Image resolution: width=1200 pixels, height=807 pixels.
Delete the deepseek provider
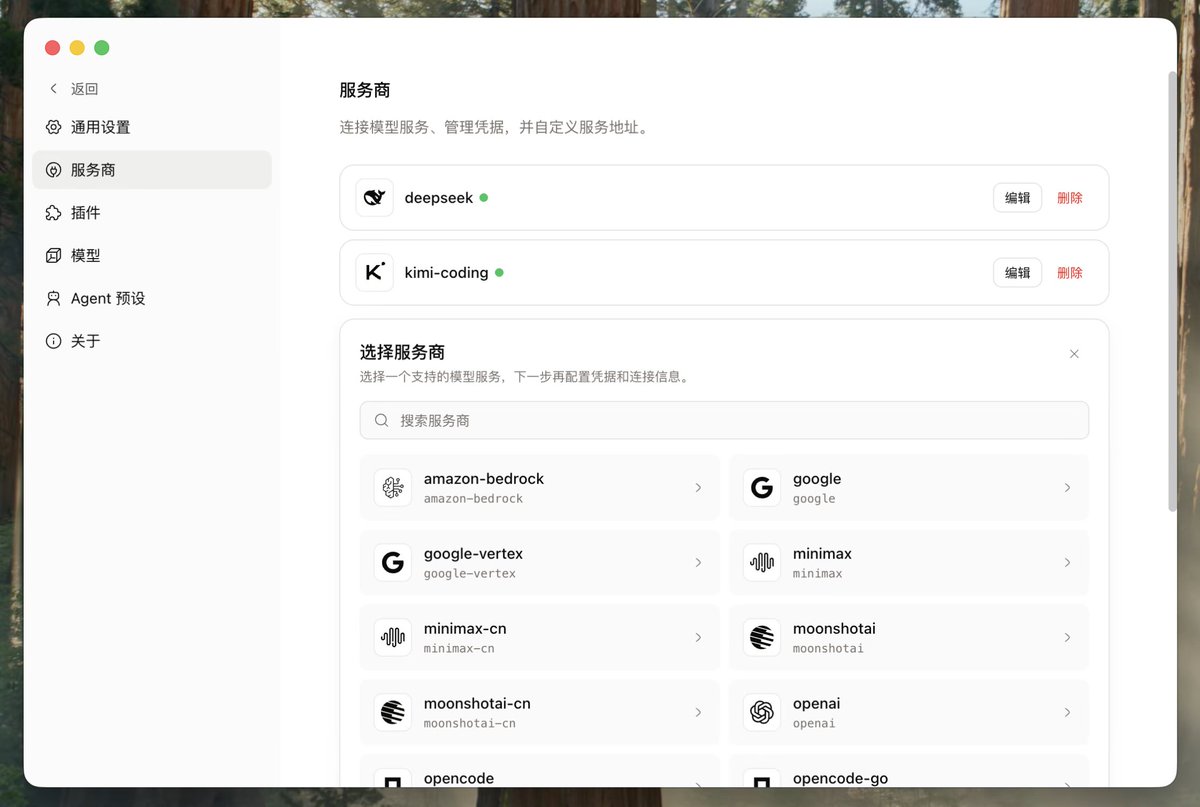[x=1070, y=198]
